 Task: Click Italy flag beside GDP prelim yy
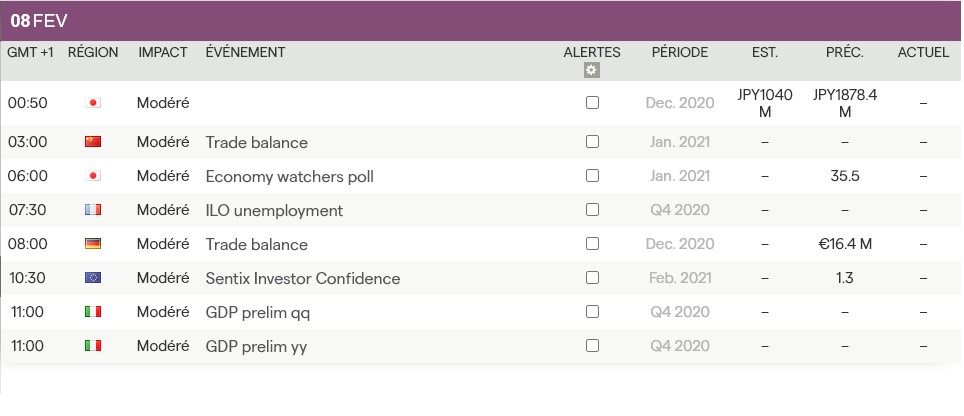click(93, 346)
